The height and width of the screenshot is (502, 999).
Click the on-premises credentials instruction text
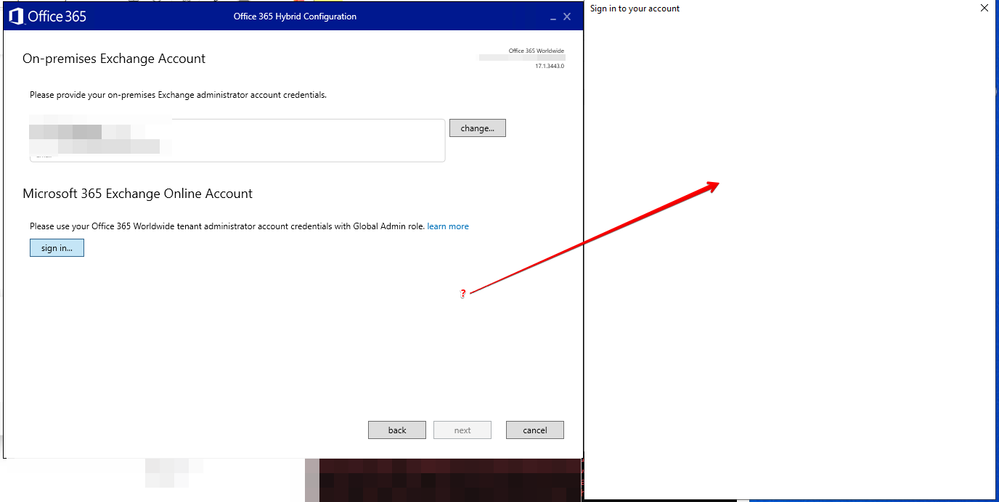[x=178, y=95]
